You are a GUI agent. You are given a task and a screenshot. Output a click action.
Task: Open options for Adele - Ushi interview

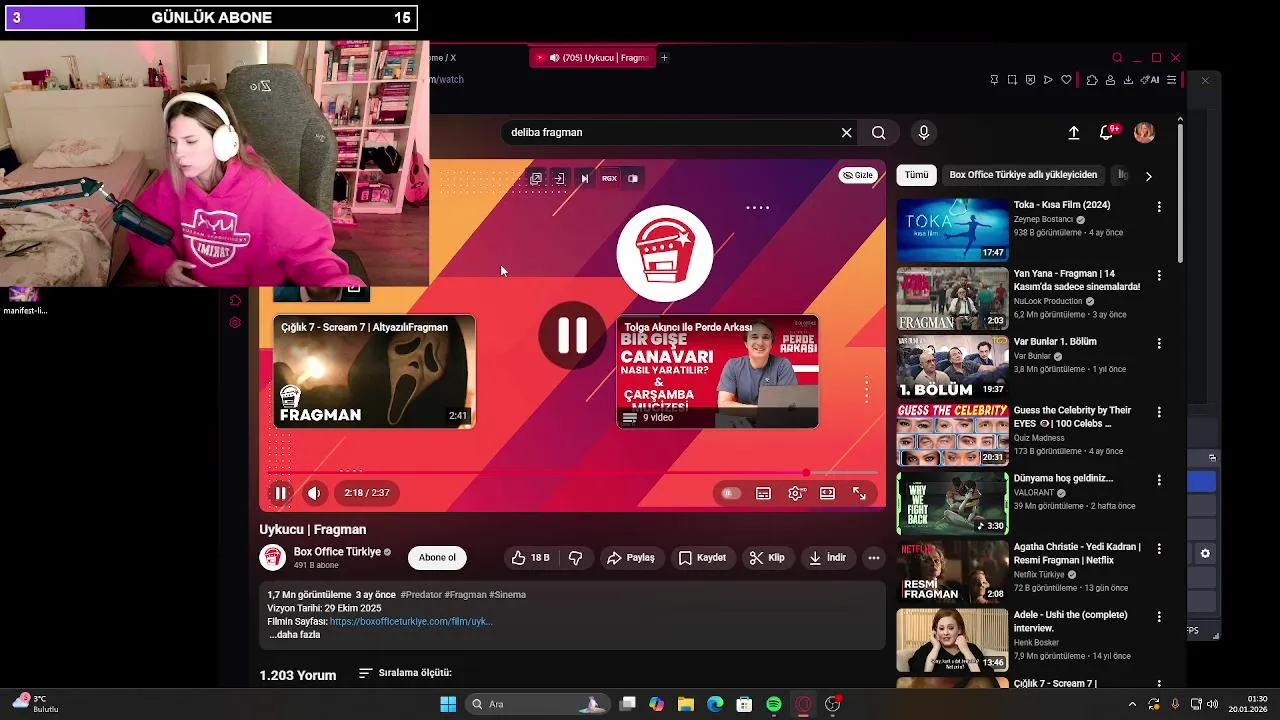pyautogui.click(x=1159, y=617)
